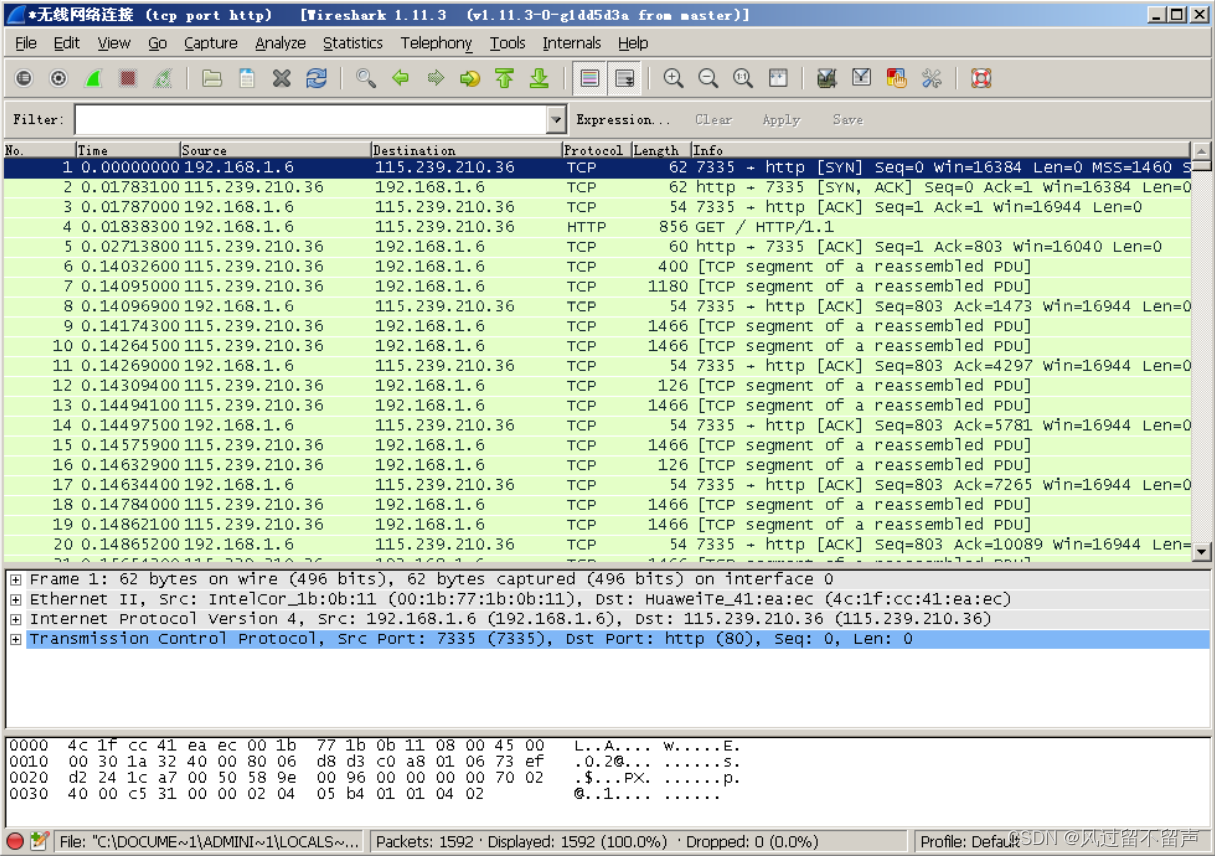The width and height of the screenshot is (1215, 857).
Task: Open the Telephony menu
Action: tap(436, 43)
